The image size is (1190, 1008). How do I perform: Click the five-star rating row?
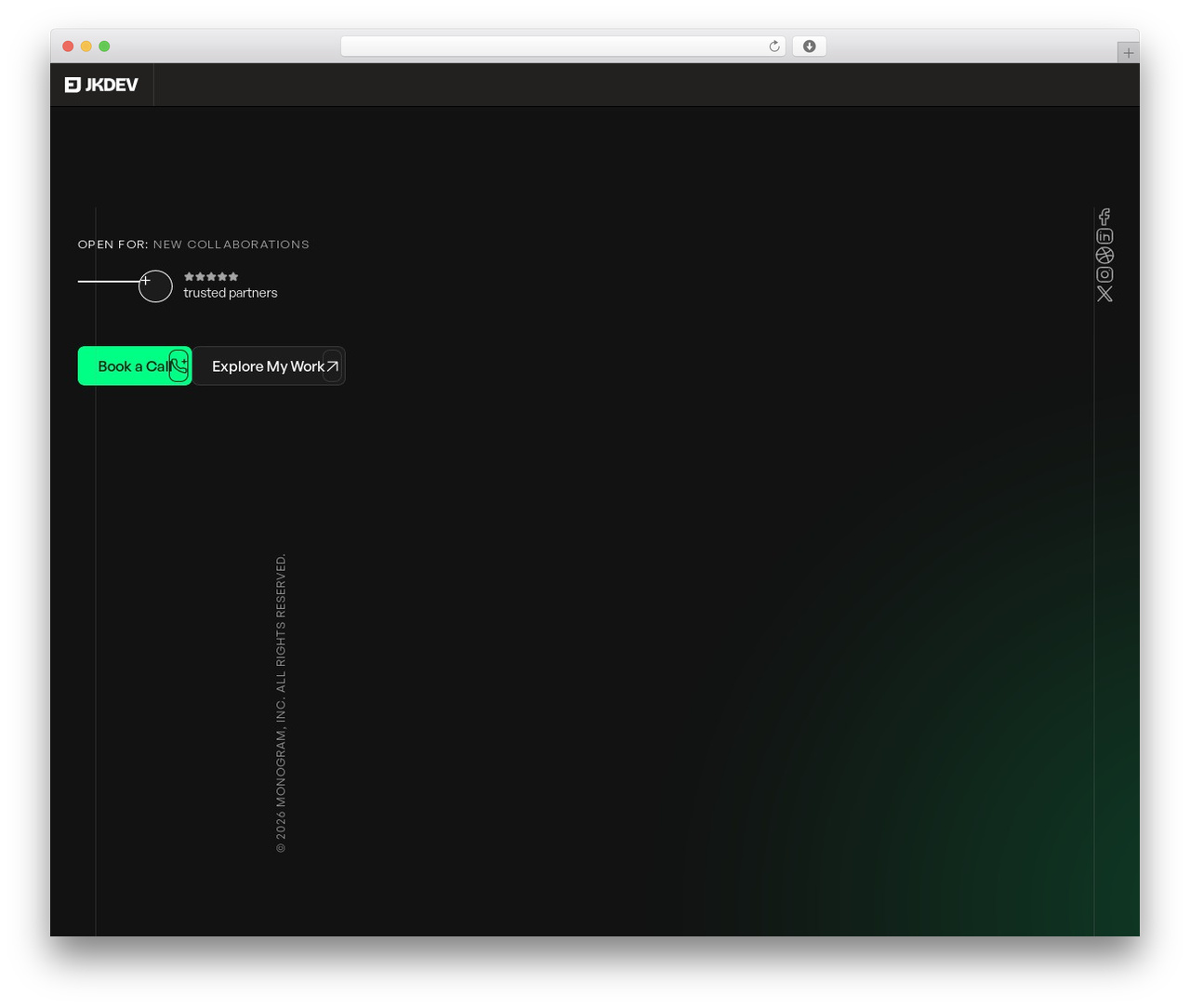[211, 276]
